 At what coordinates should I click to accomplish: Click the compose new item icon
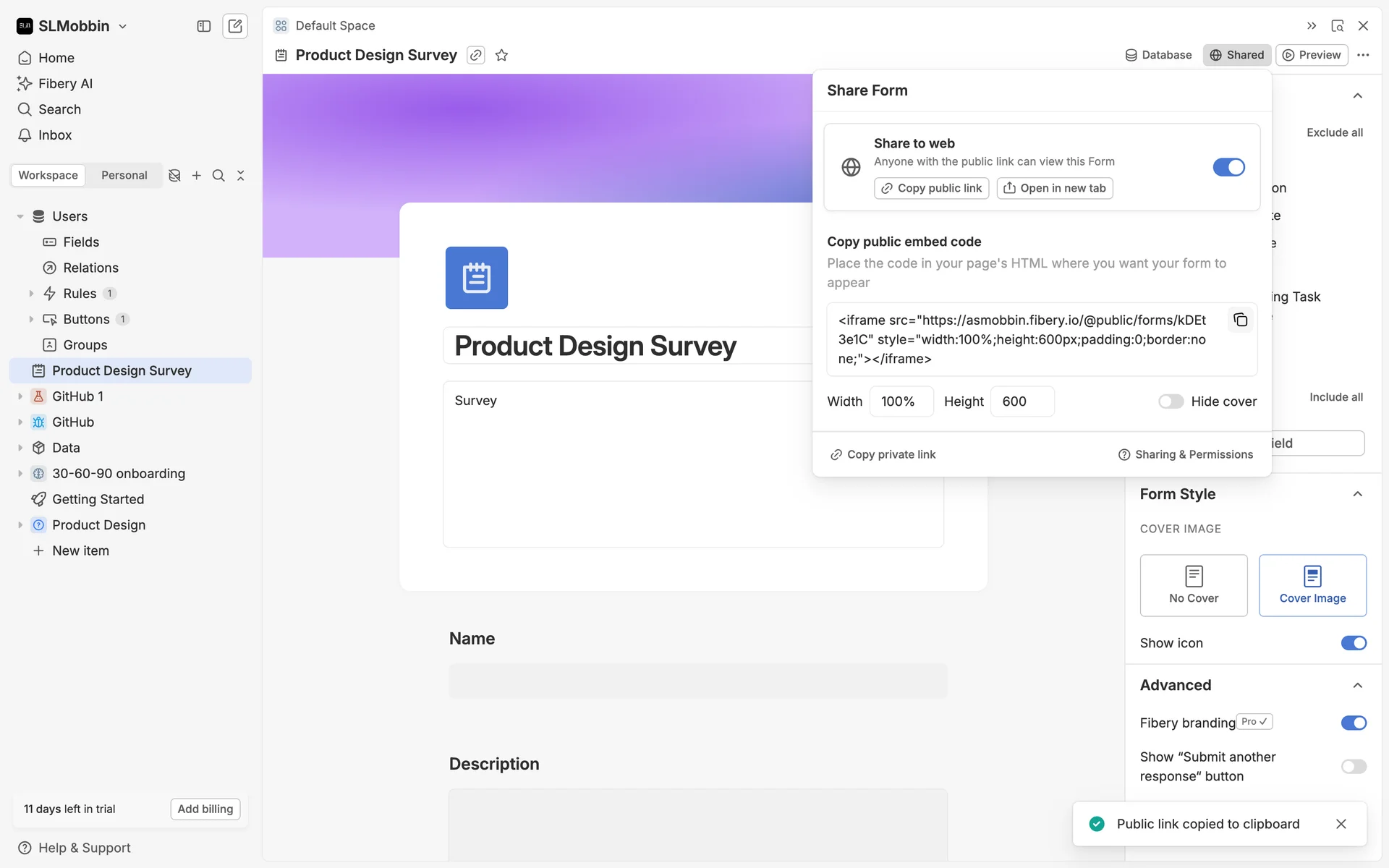235,26
